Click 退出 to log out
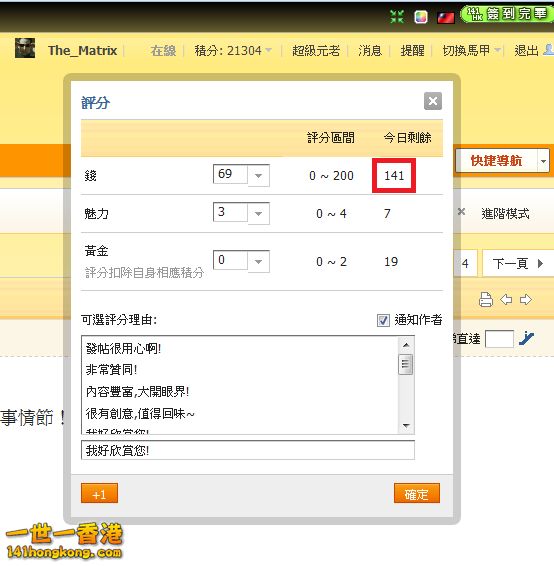The image size is (554, 566). coord(526,51)
